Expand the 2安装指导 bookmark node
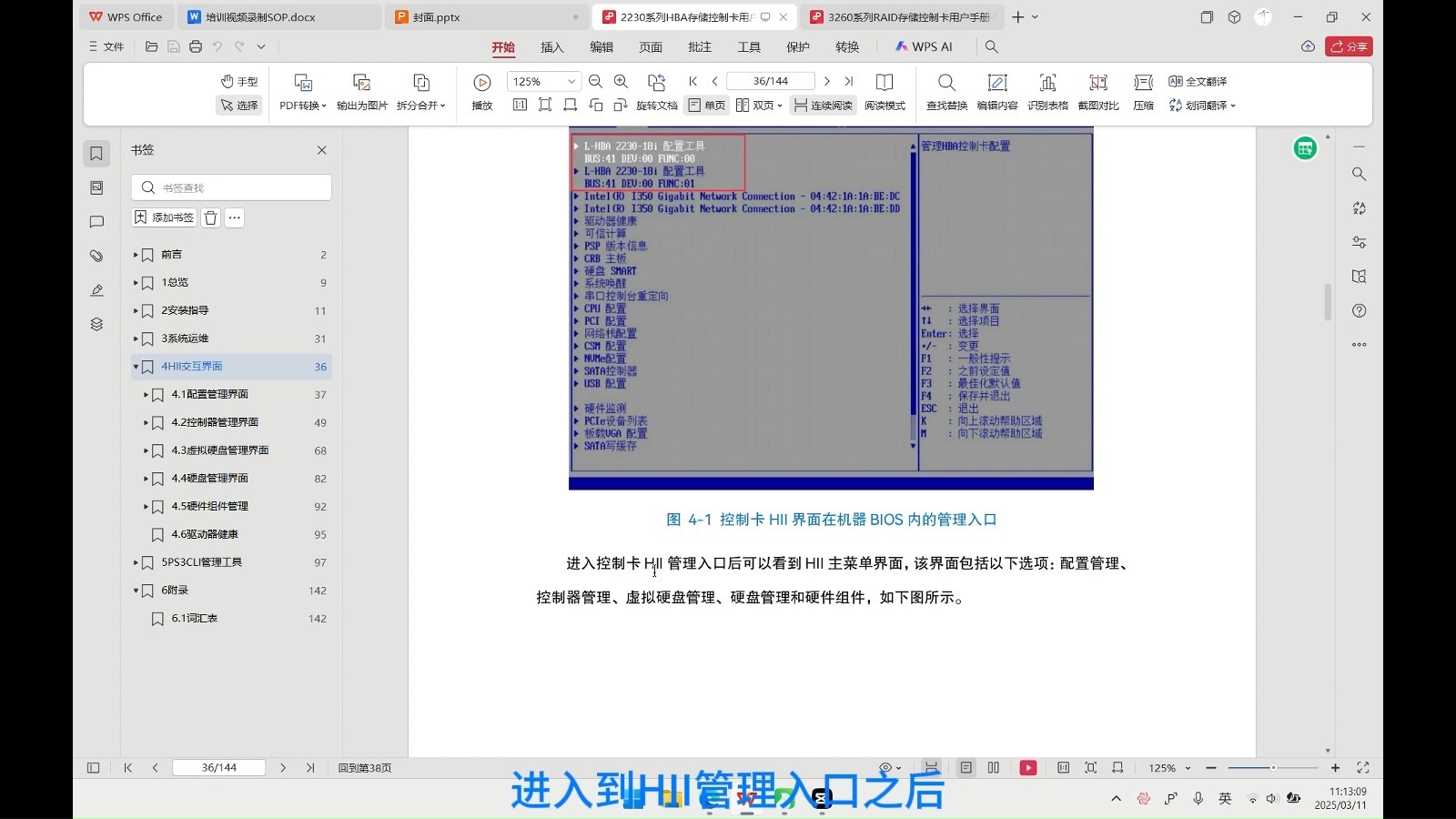The height and width of the screenshot is (819, 1456). point(136,311)
